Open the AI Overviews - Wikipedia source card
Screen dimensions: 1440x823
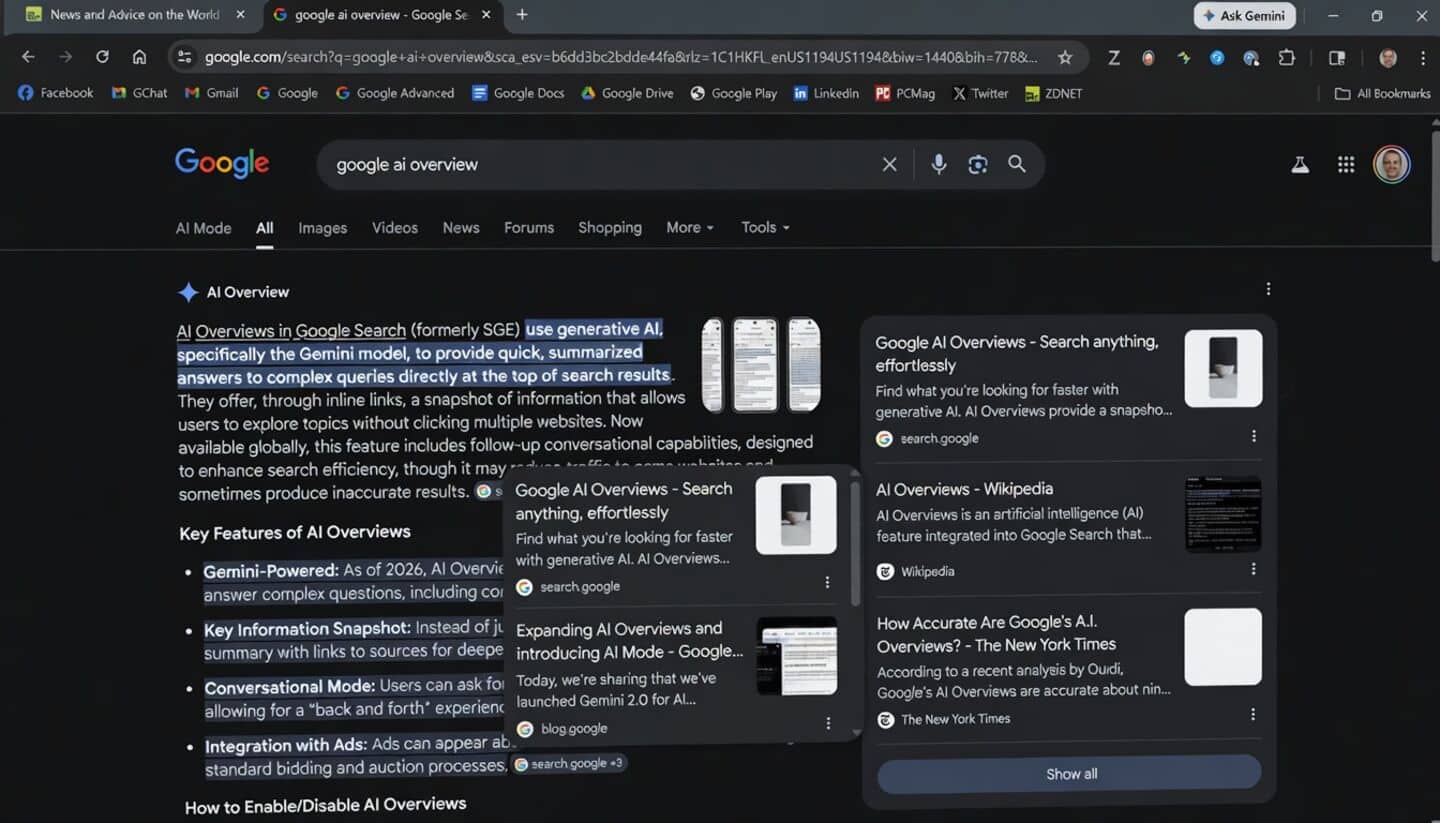tap(1068, 529)
